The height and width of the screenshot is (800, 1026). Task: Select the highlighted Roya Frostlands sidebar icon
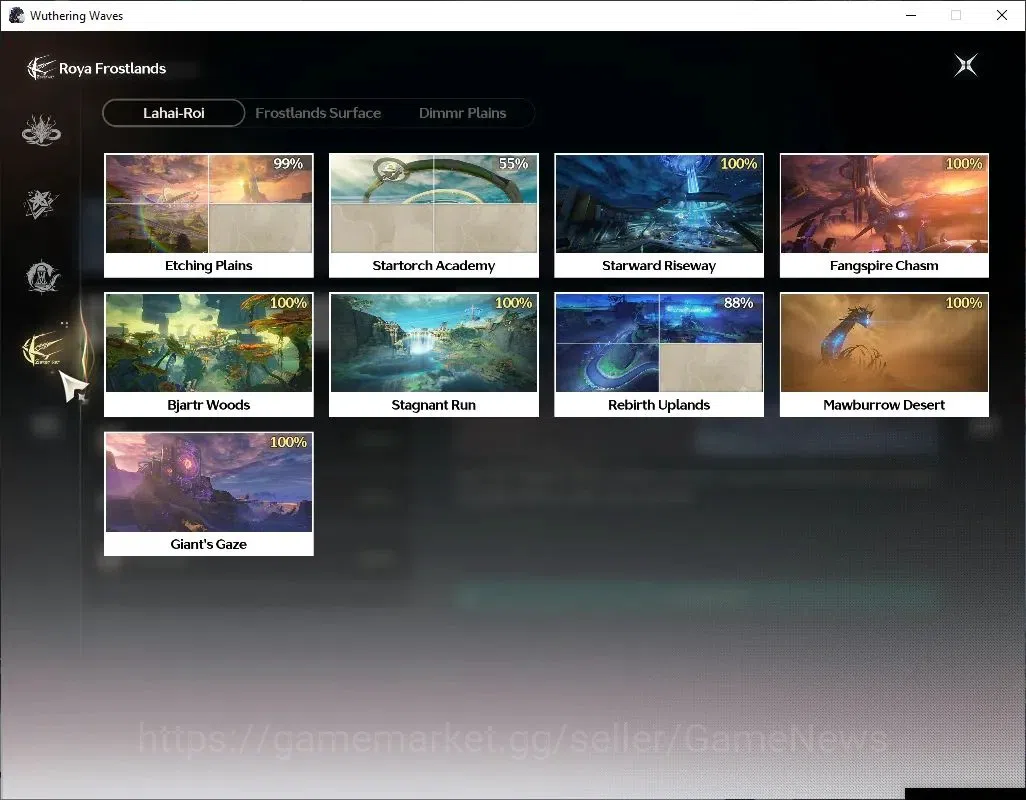(x=43, y=349)
